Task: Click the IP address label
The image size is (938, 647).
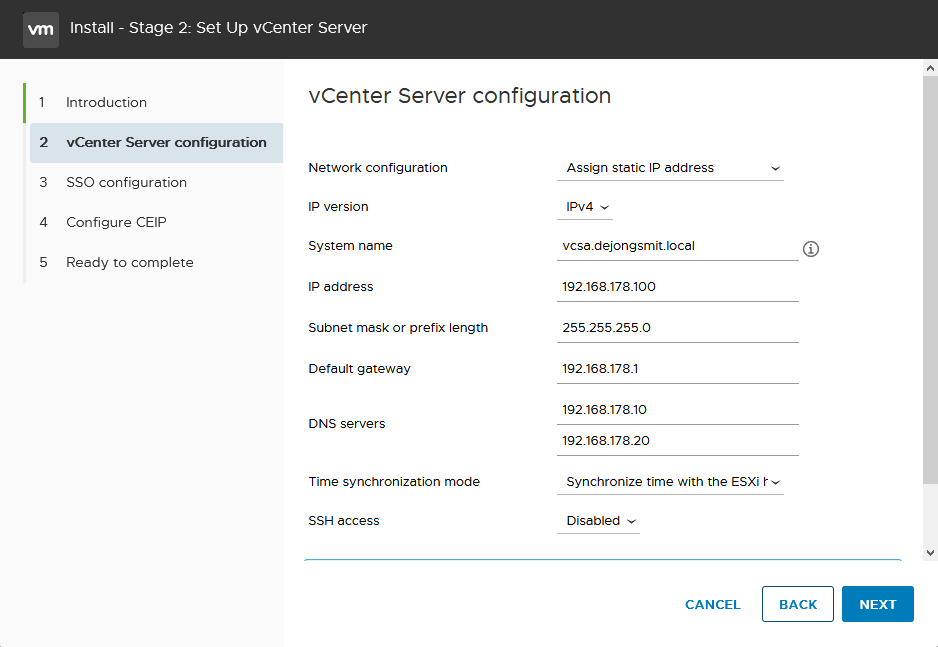Action: click(x=340, y=287)
